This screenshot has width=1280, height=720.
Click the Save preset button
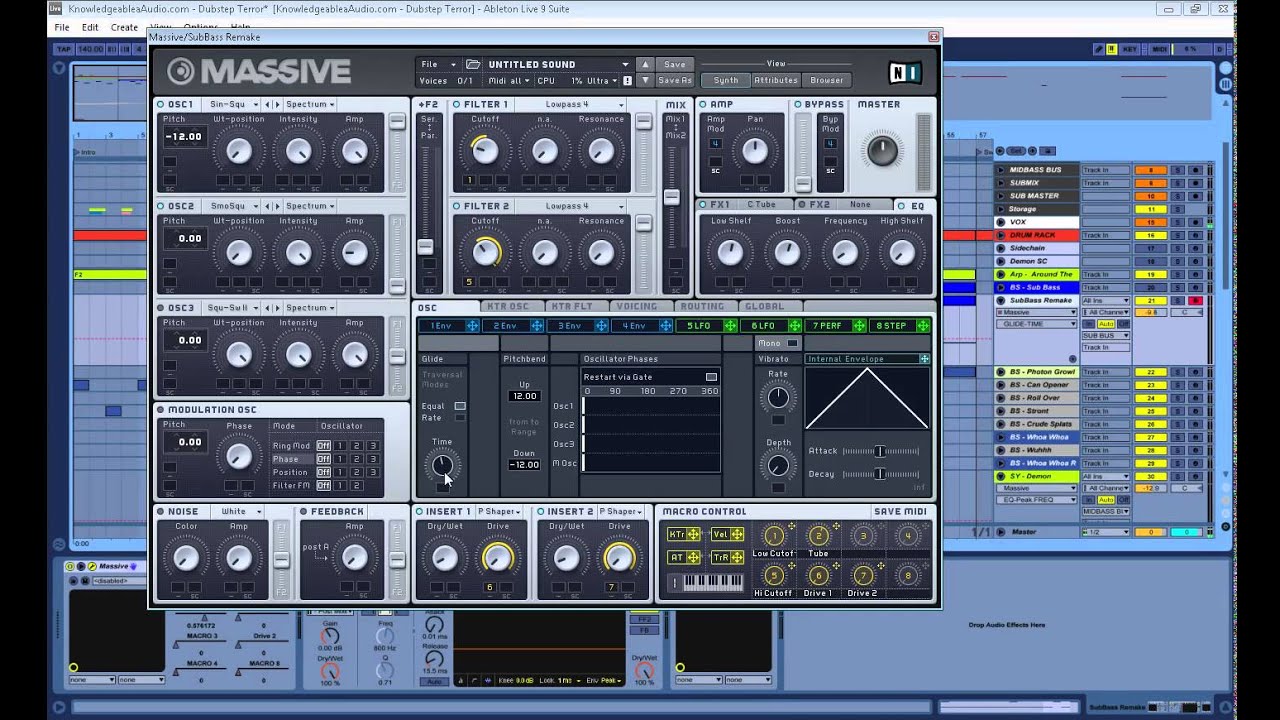tap(675, 64)
